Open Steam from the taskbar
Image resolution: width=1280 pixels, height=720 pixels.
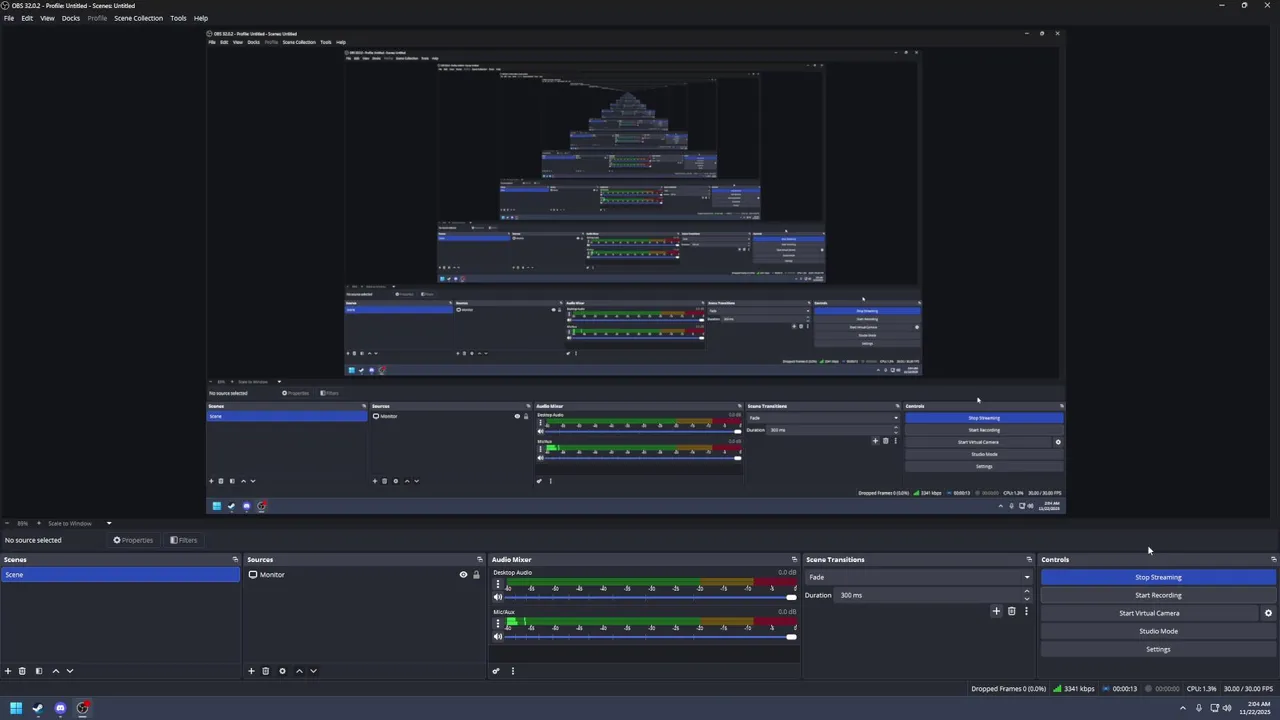tap(38, 708)
